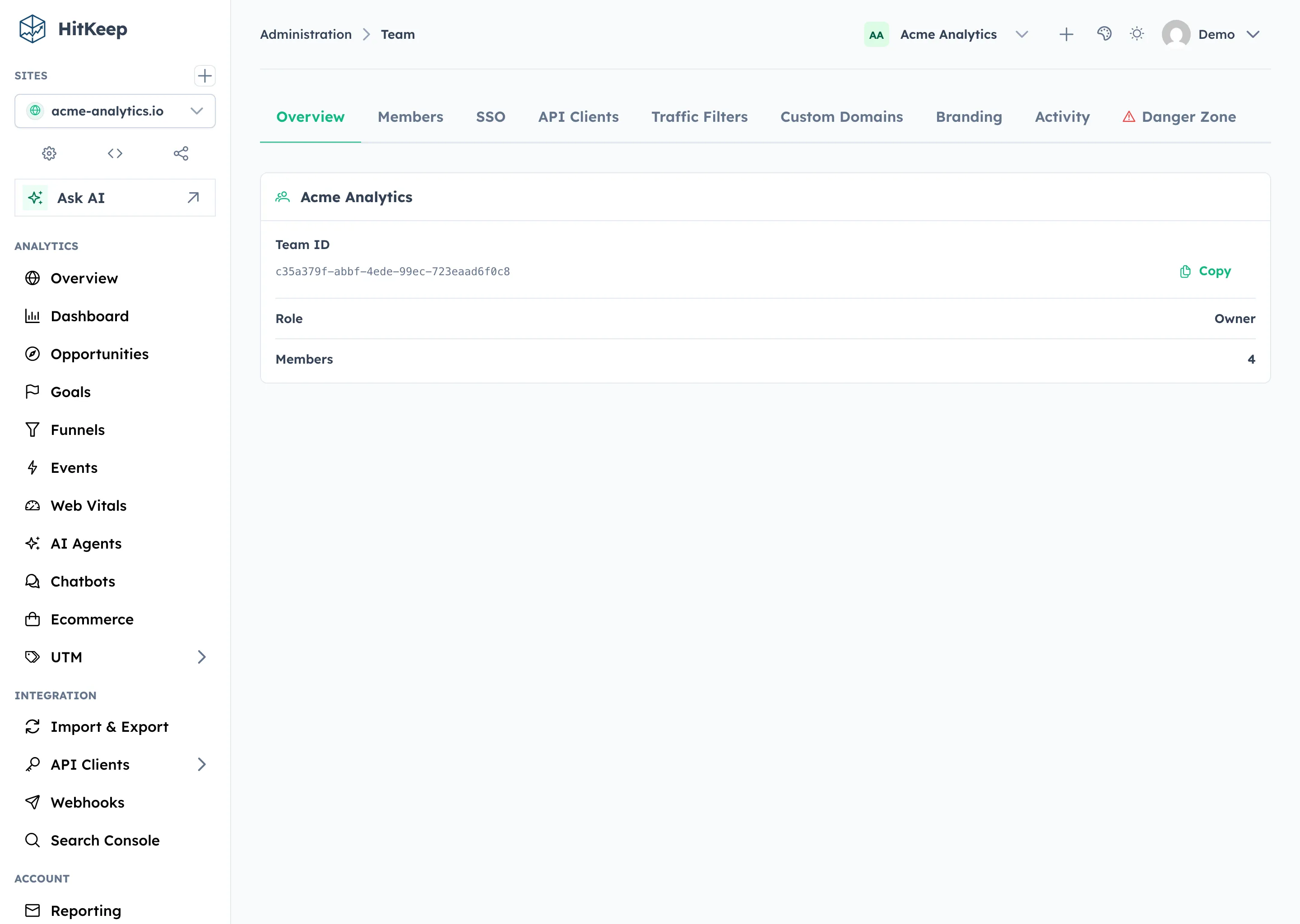The width and height of the screenshot is (1300, 924).
Task: Open Webhooks paper plane icon
Action: point(32,802)
